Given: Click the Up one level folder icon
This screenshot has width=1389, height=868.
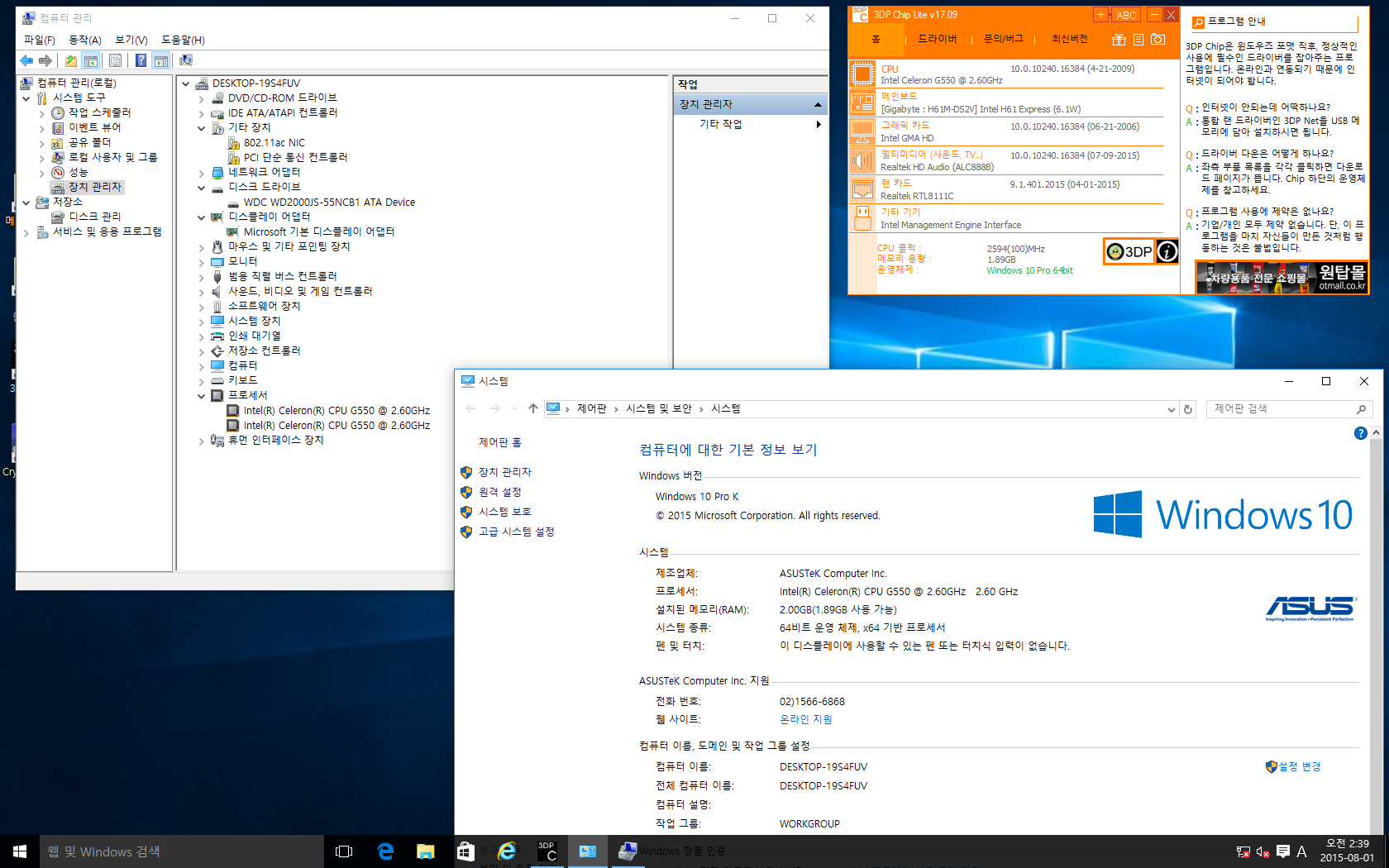Looking at the screenshot, I should (71, 60).
